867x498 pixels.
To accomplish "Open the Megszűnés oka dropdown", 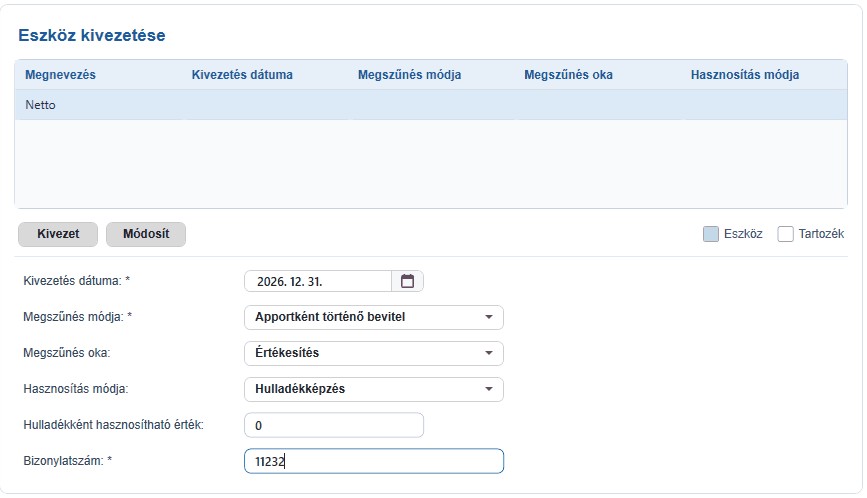I will [x=374, y=353].
